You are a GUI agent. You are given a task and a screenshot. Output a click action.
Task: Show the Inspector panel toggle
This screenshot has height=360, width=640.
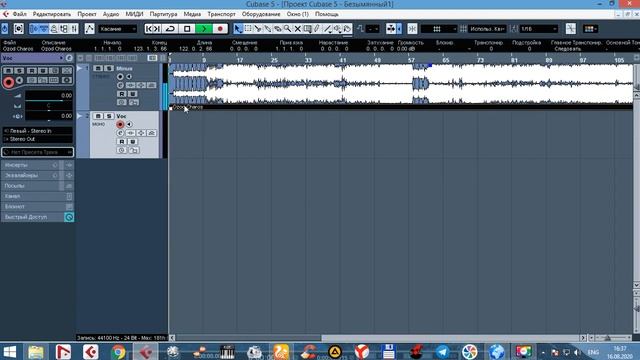coord(34,29)
